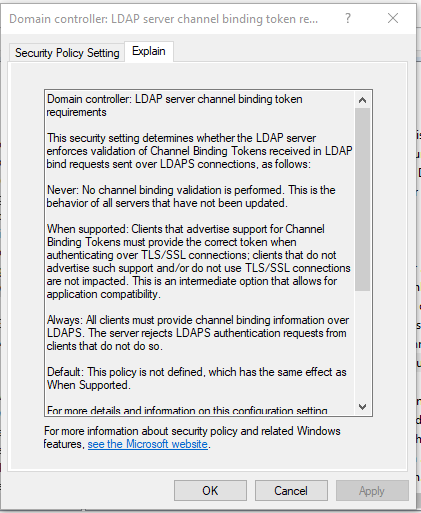Click the dialog title bar text
The height and width of the screenshot is (513, 421).
(x=163, y=19)
